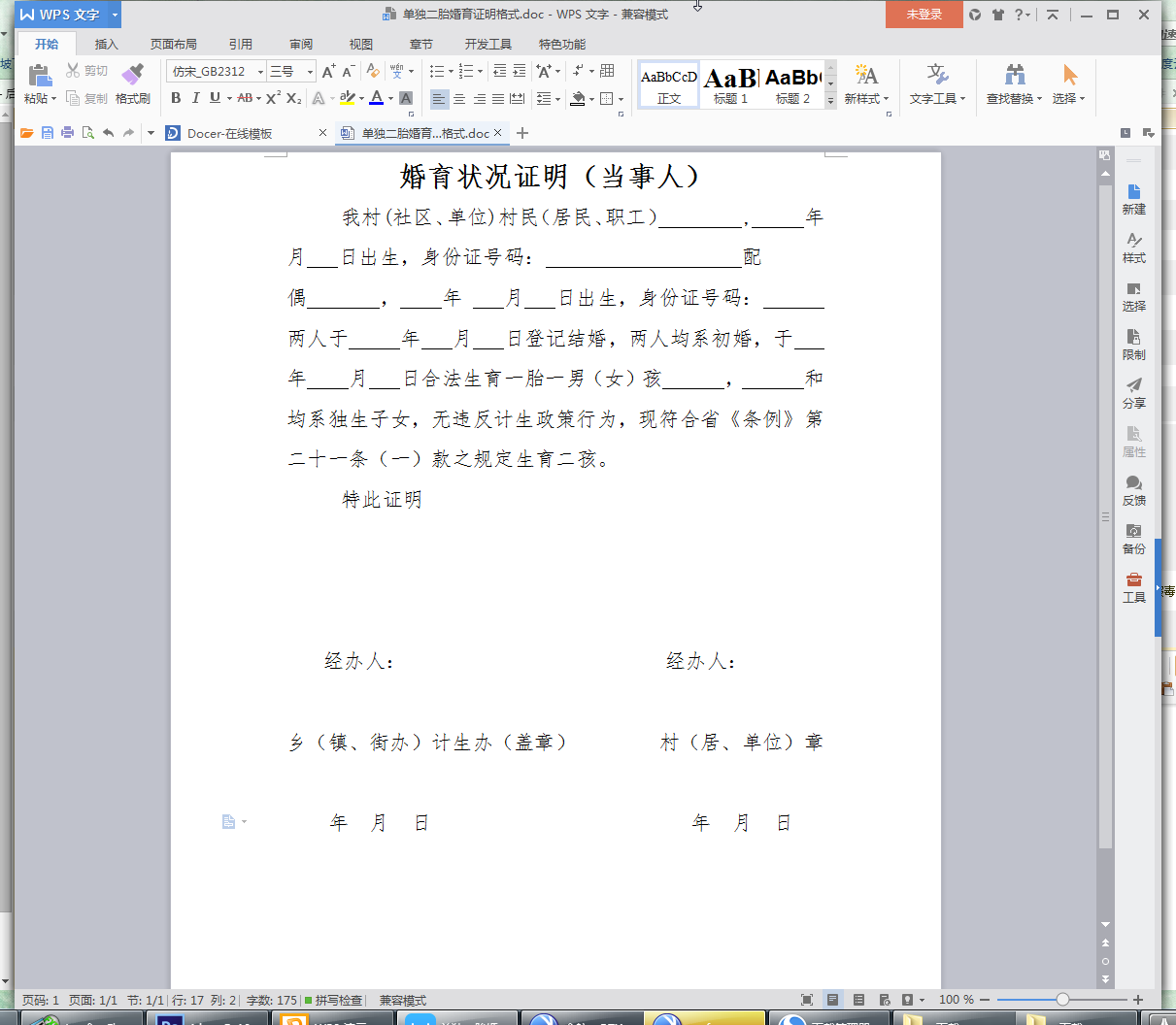Screen dimensions: 1176x1025
Task: Clear formatting with the eraser A icon
Action: [x=373, y=71]
